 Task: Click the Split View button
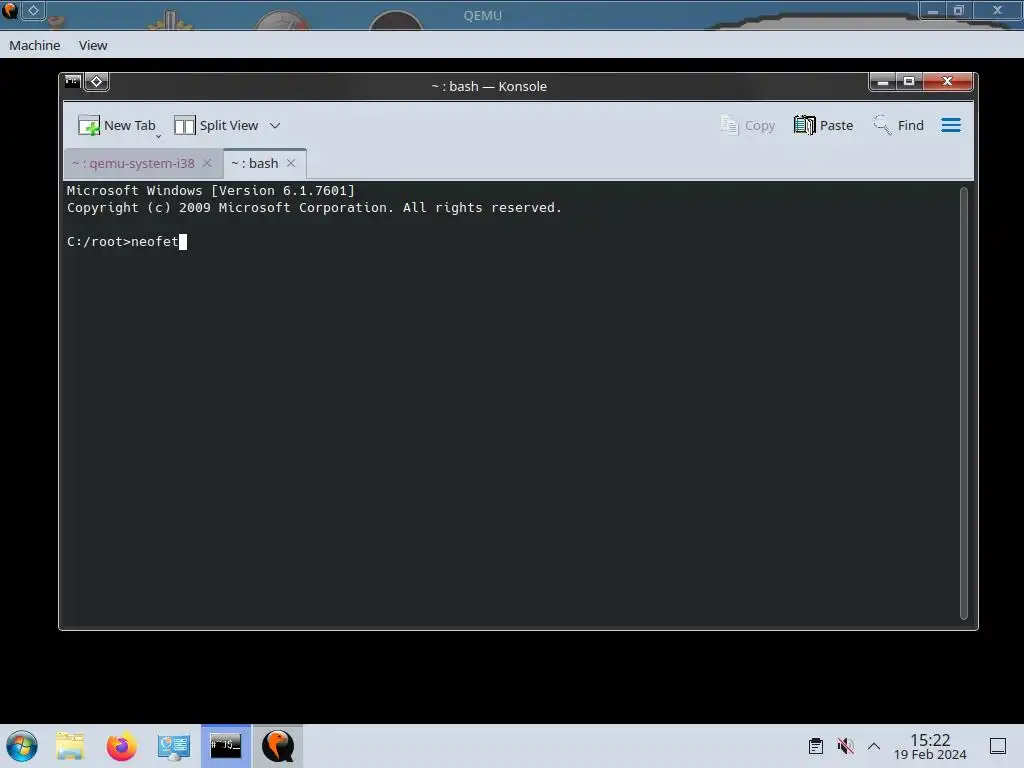pyautogui.click(x=216, y=125)
